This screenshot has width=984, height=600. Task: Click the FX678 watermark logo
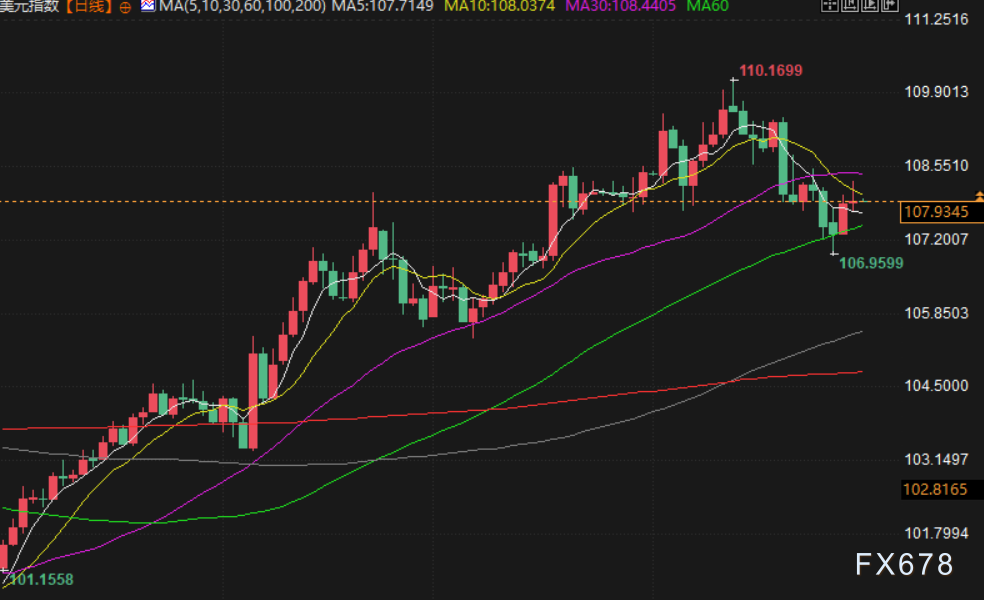tap(904, 564)
